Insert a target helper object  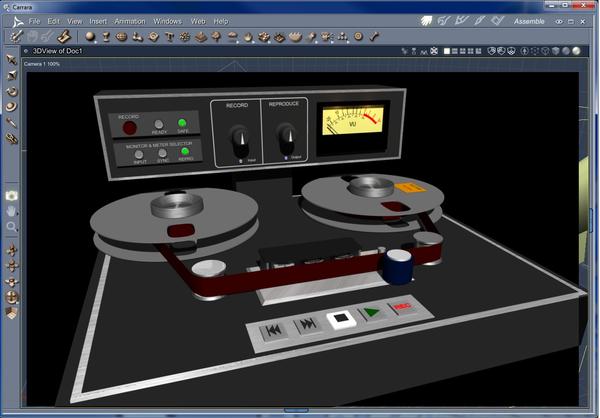[358, 36]
